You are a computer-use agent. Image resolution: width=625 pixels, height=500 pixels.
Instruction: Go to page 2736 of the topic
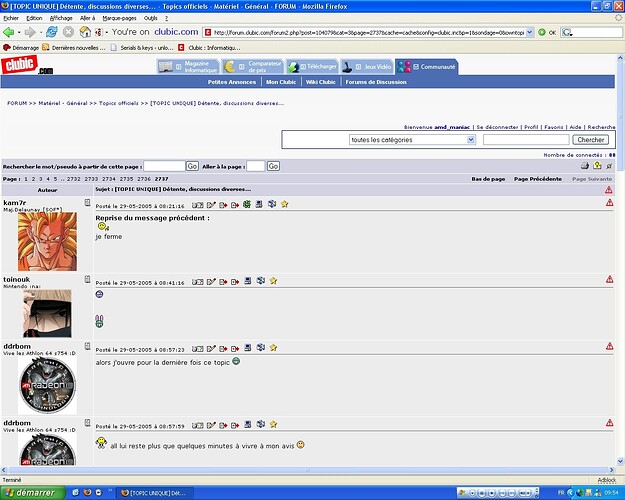(144, 178)
